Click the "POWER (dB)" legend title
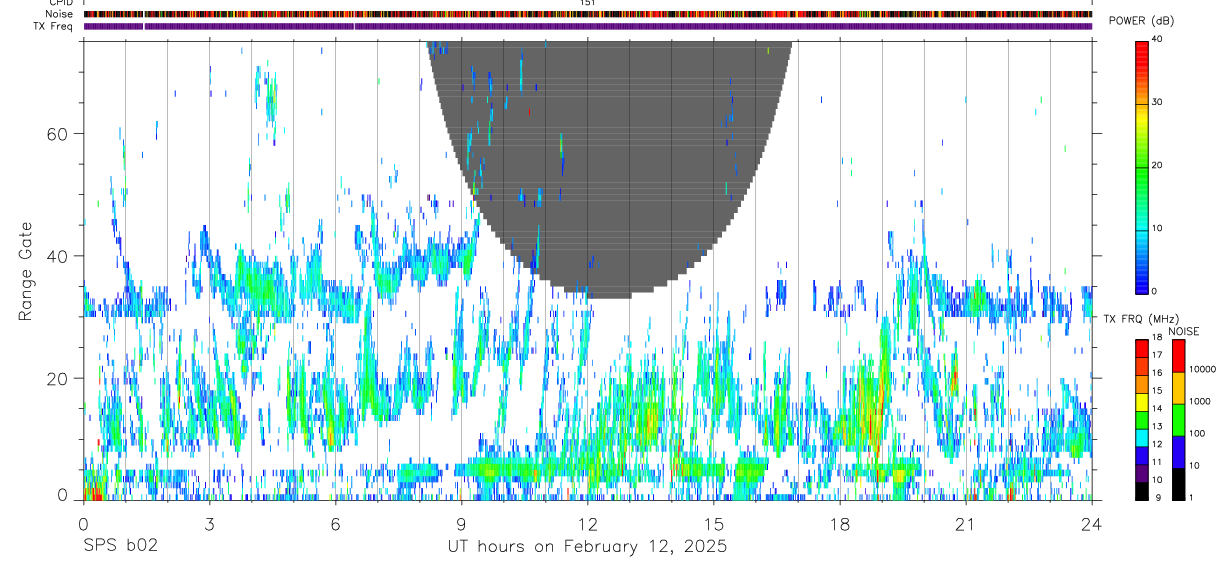The width and height of the screenshot is (1228, 567). coord(1141,21)
